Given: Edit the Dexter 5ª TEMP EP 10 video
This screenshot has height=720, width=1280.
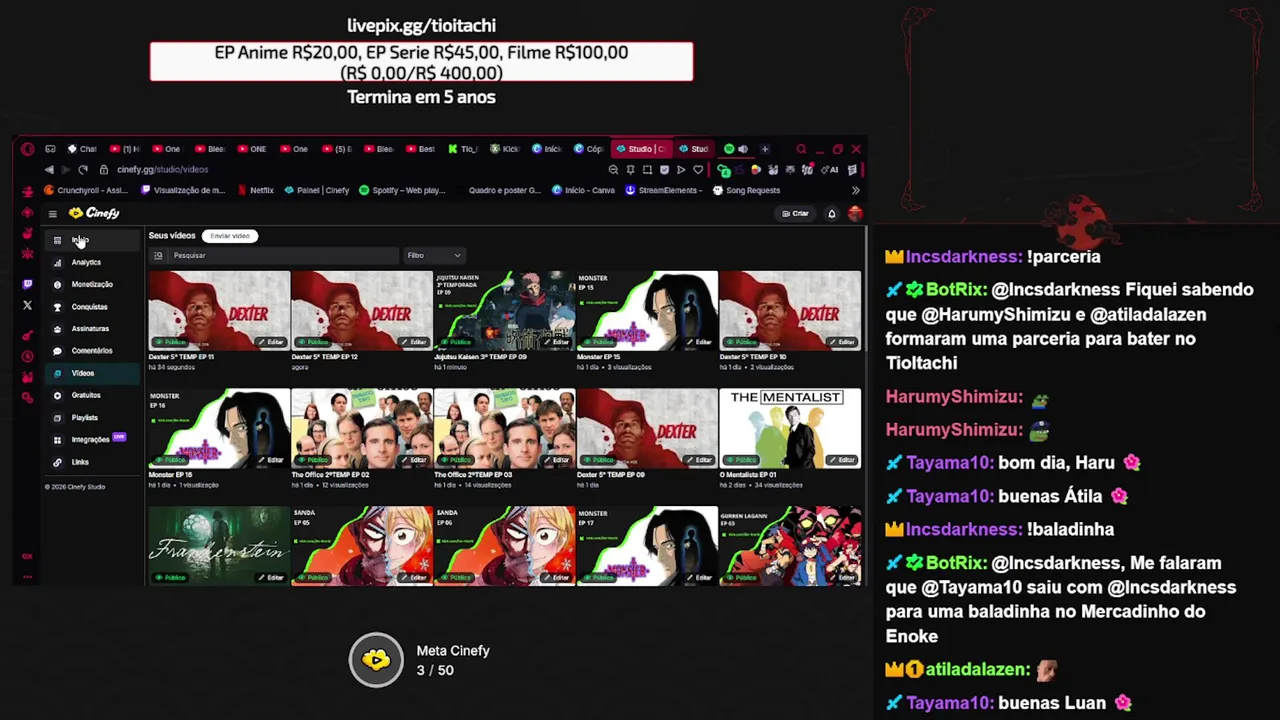Looking at the screenshot, I should pos(843,342).
